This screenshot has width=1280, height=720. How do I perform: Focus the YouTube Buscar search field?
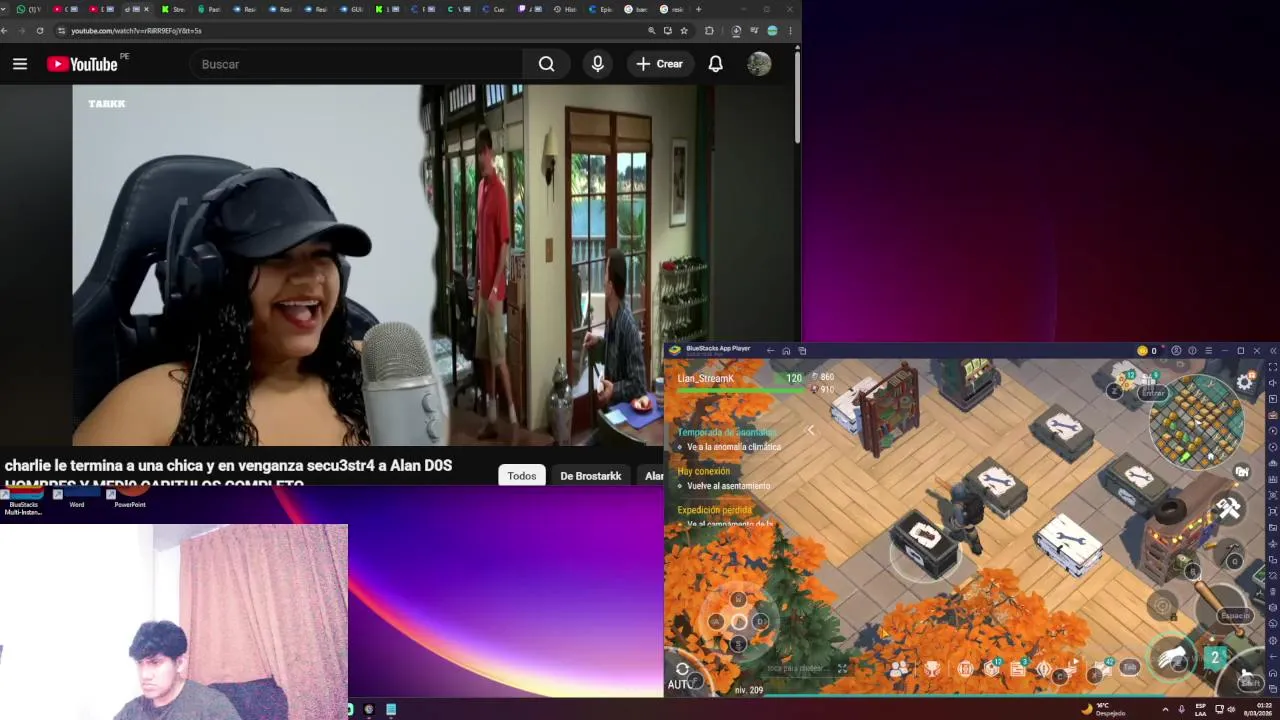pos(355,64)
